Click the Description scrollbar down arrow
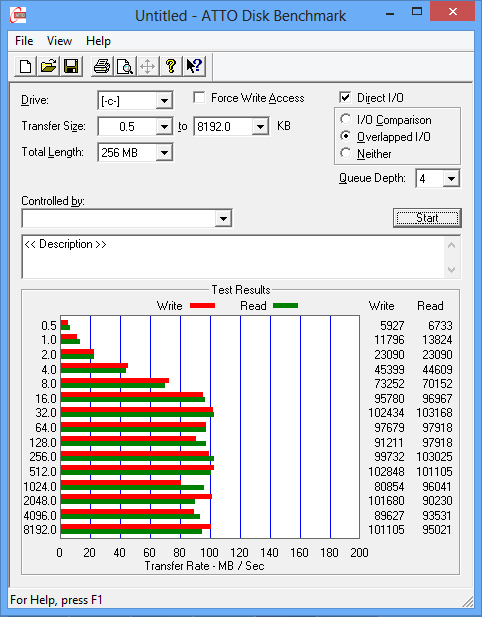The width and height of the screenshot is (482, 617). tap(452, 270)
